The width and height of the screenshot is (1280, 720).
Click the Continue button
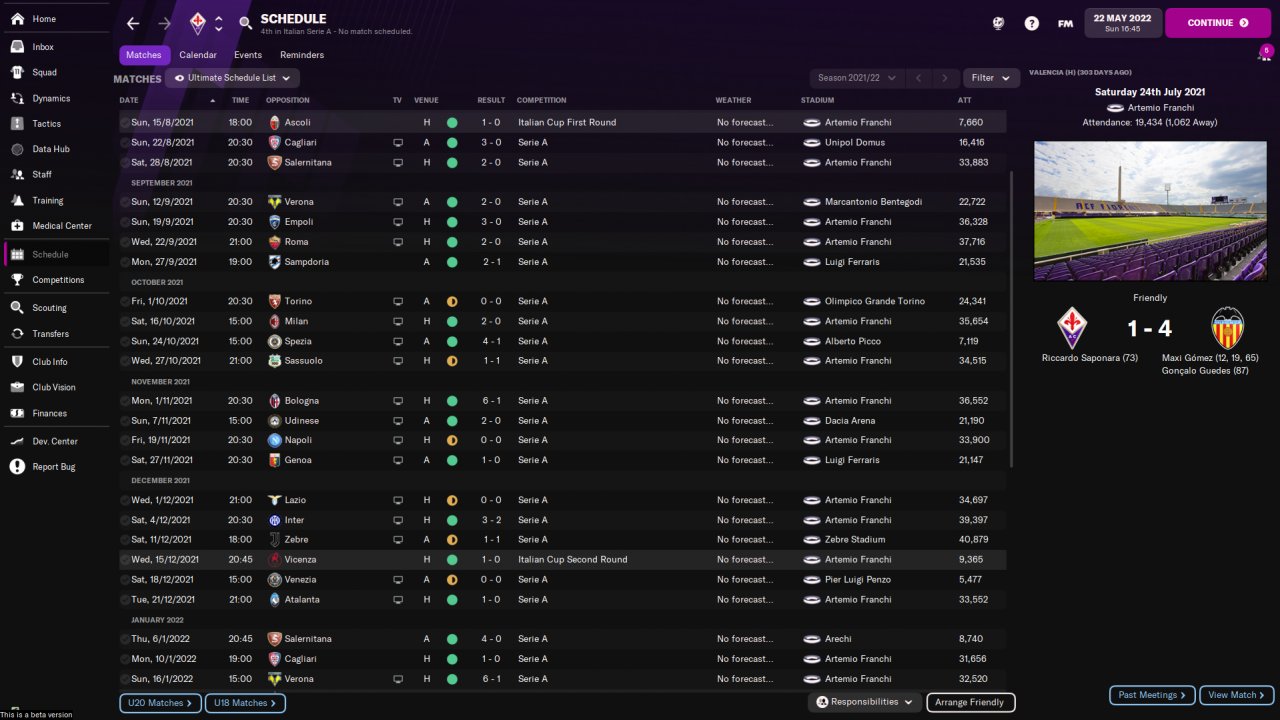tap(1218, 23)
